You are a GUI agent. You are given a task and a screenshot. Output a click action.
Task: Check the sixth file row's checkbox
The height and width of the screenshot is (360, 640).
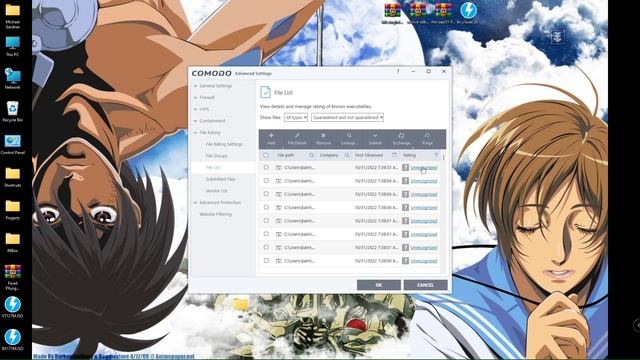[x=266, y=234]
